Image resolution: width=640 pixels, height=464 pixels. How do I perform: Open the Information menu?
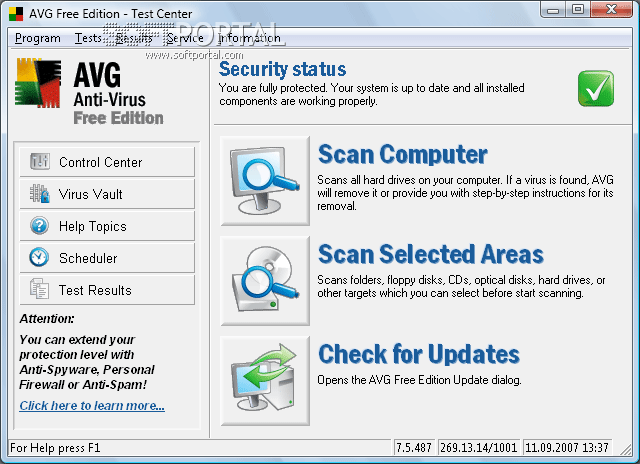[x=249, y=38]
